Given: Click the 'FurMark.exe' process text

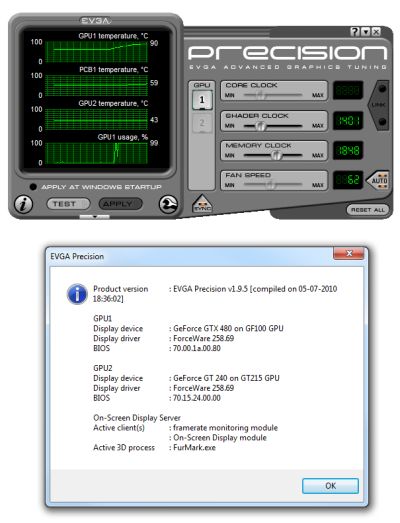Looking at the screenshot, I should coord(194,448).
